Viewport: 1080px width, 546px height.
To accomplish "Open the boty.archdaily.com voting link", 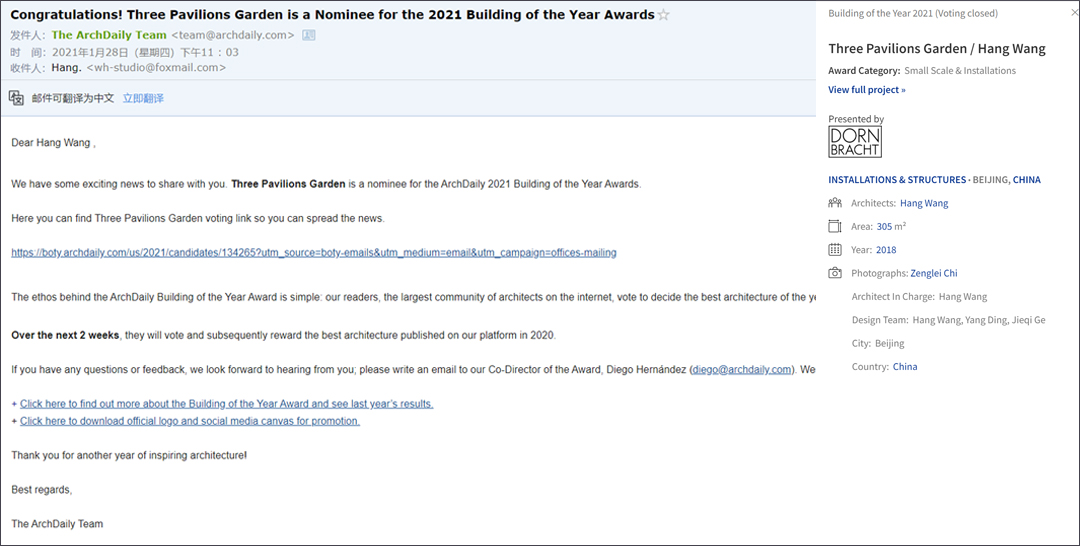I will click(314, 253).
